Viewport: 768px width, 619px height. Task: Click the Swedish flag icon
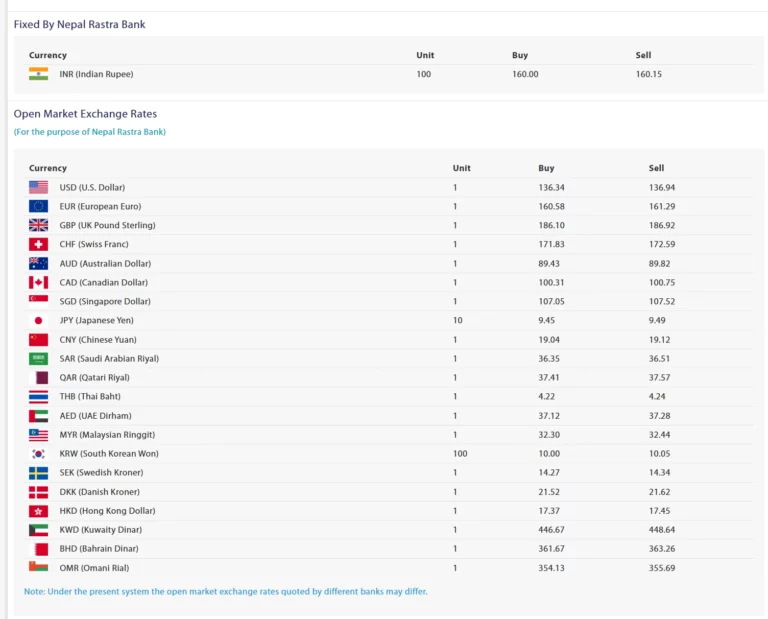[38, 473]
